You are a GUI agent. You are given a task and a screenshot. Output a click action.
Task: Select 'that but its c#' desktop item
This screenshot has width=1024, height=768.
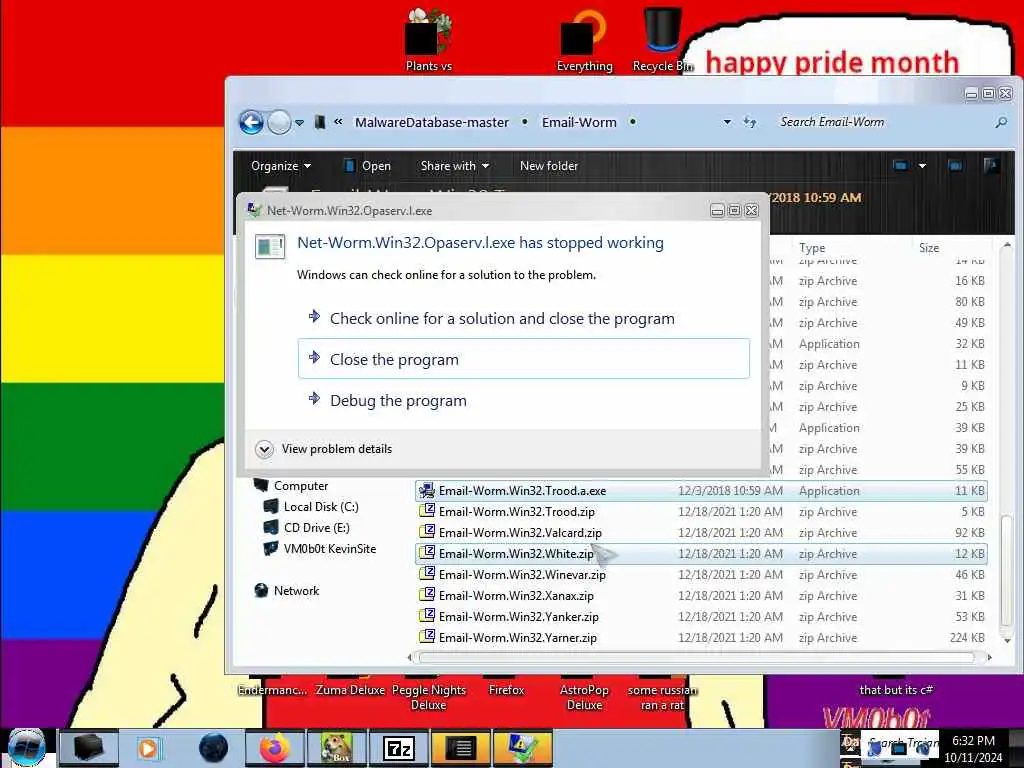896,690
